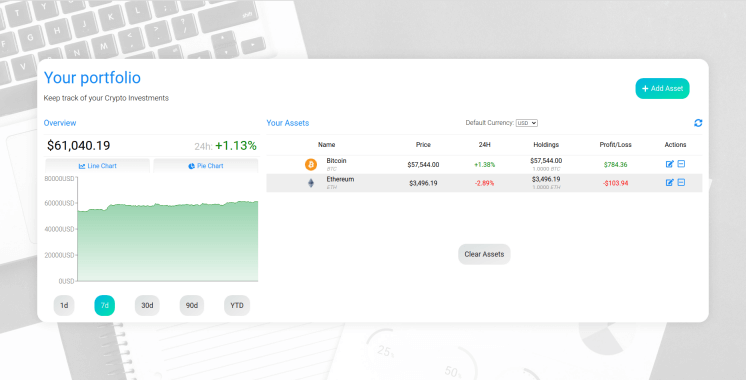The width and height of the screenshot is (746, 380).
Task: Click the Your portfolio heading
Action: [92, 78]
